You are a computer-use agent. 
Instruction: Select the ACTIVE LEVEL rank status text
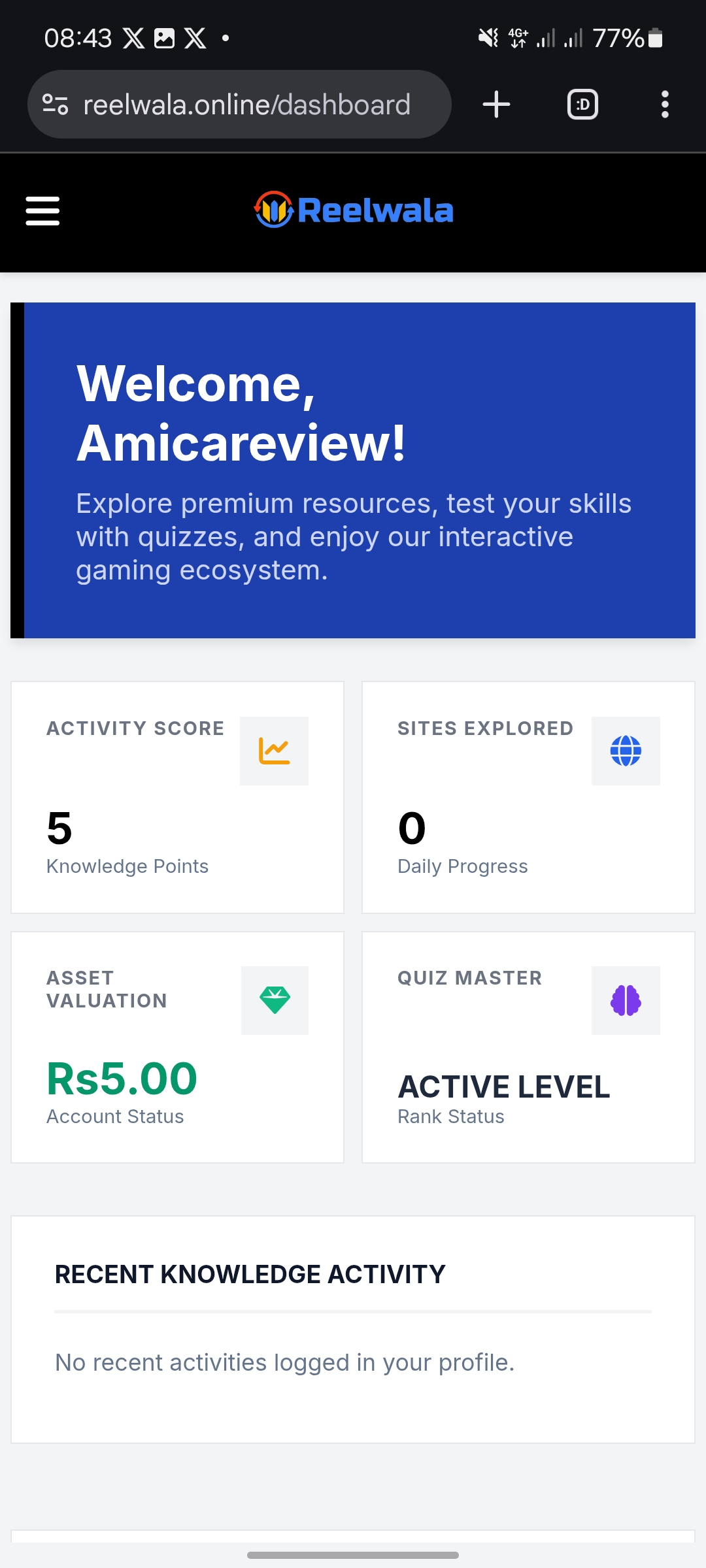pyautogui.click(x=504, y=1087)
